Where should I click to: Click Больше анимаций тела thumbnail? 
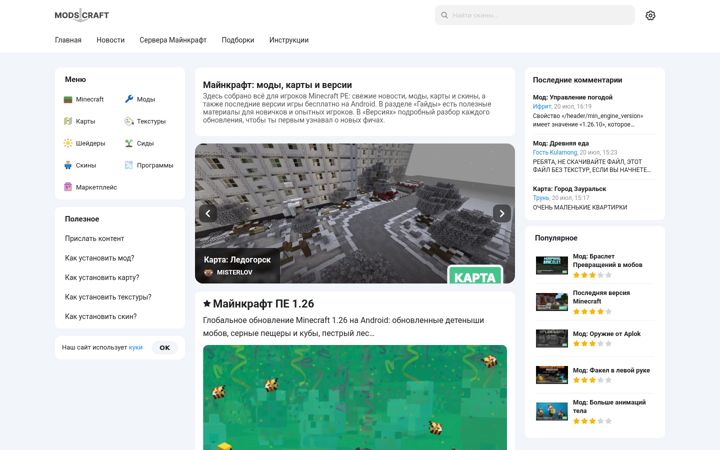click(x=552, y=411)
